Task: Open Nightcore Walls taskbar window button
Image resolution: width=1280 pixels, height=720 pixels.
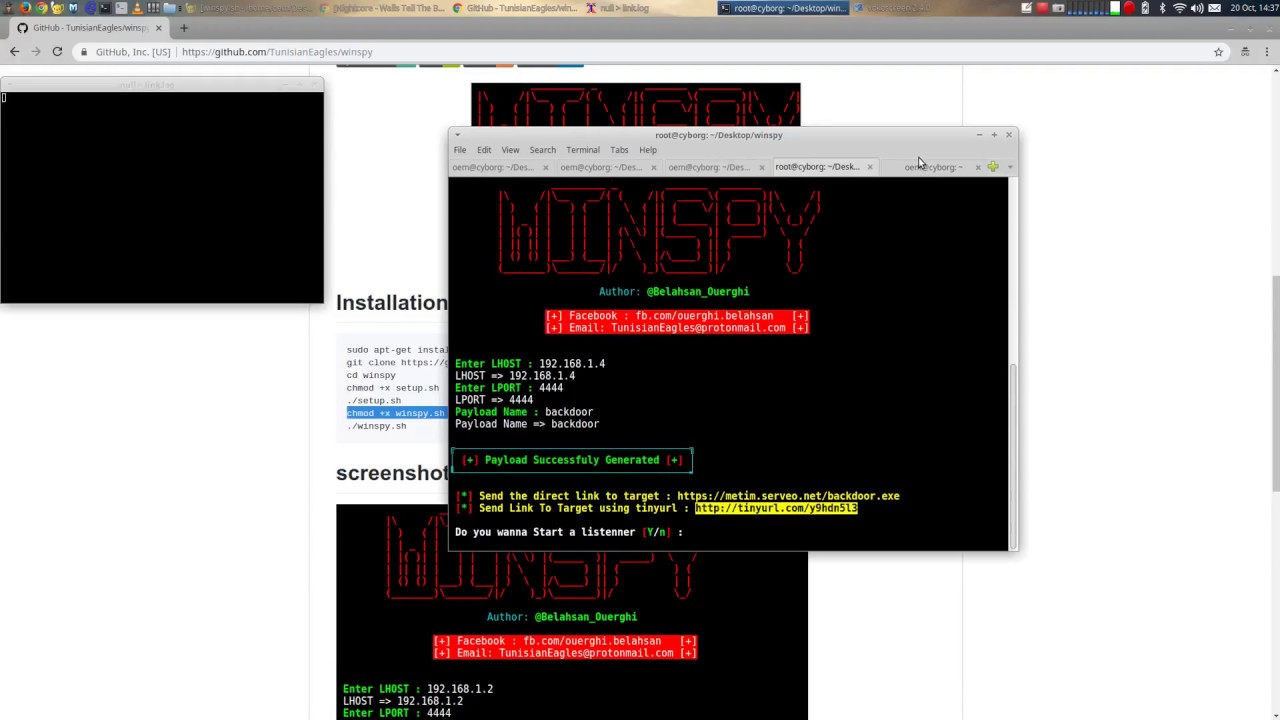Action: pos(382,8)
